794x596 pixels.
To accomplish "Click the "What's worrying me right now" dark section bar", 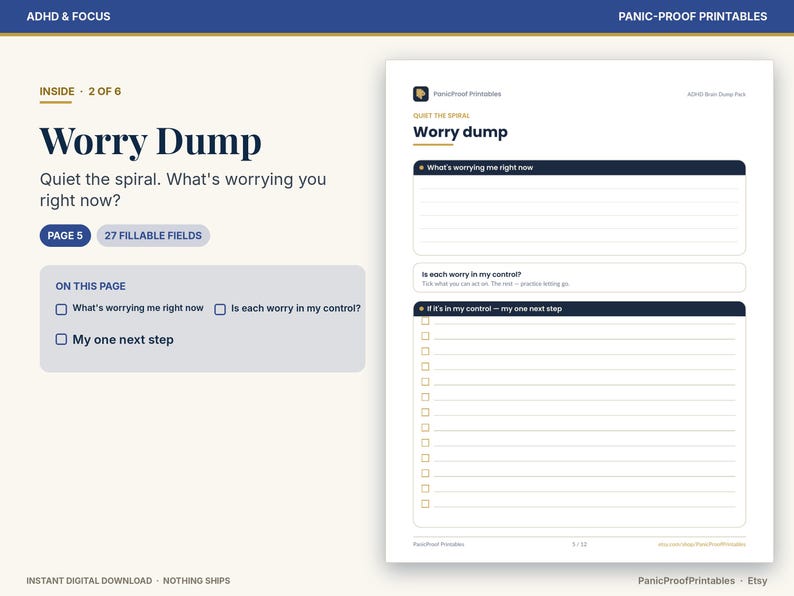I will [x=579, y=168].
